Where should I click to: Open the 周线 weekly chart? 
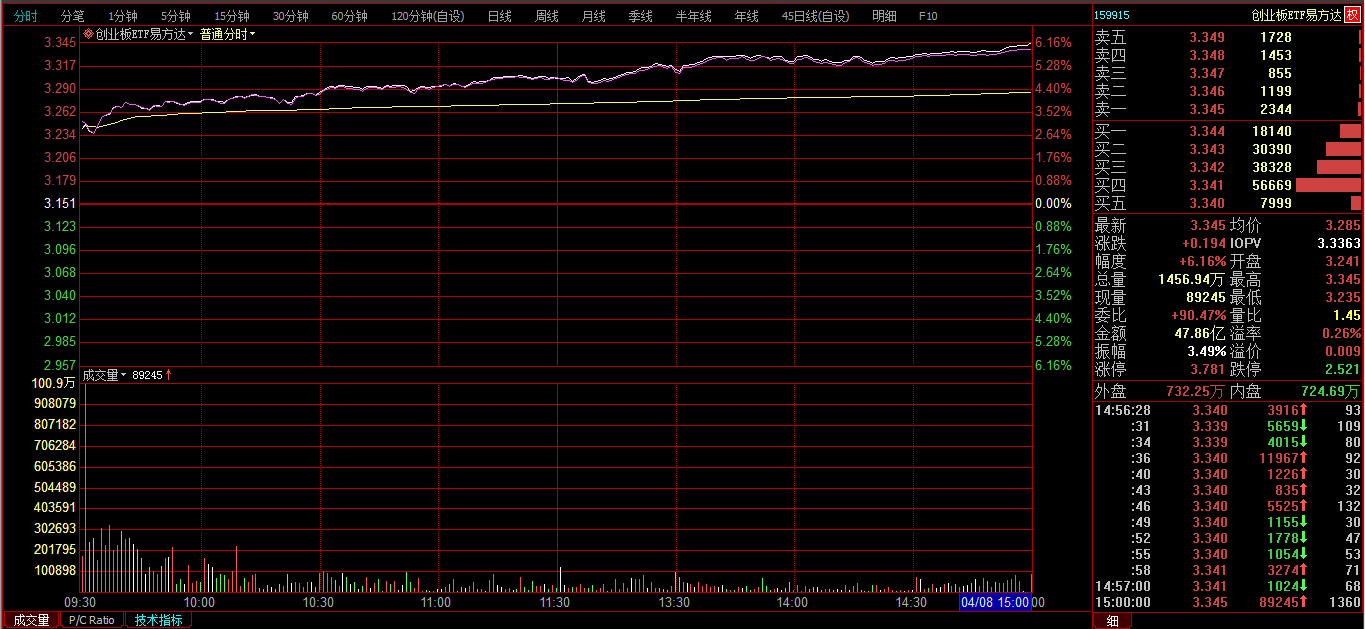click(x=546, y=16)
